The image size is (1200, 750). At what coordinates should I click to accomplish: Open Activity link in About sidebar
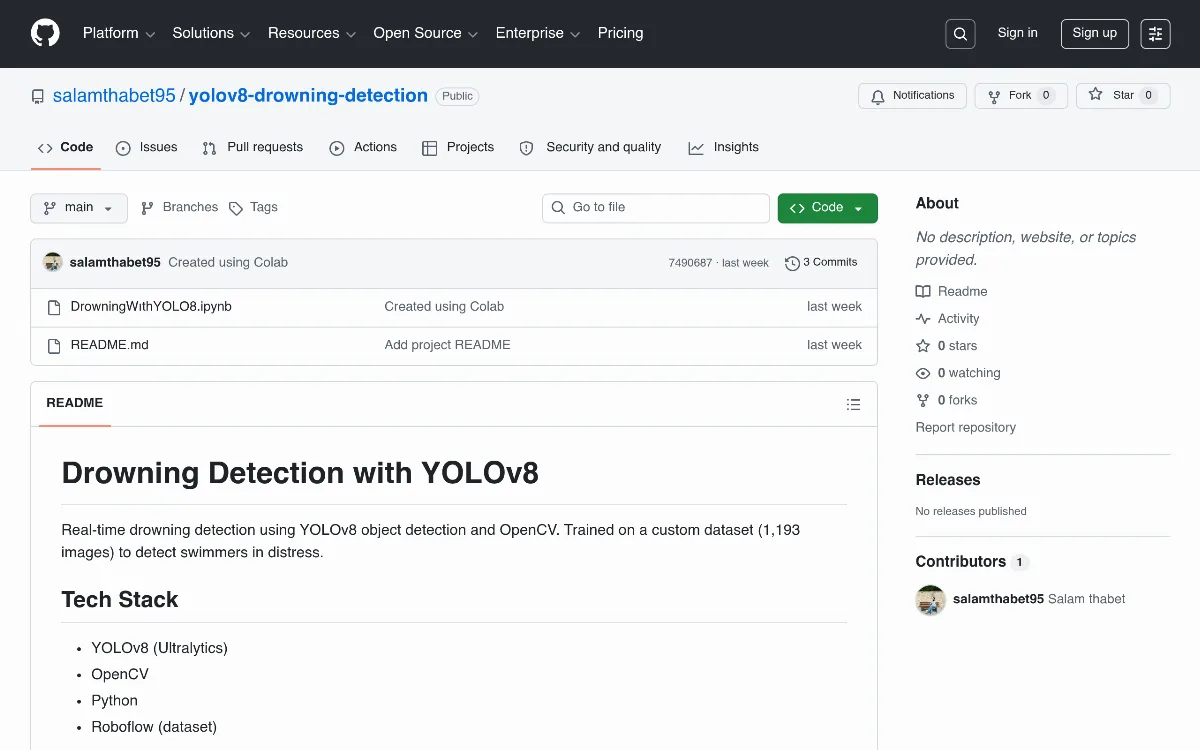point(947,319)
